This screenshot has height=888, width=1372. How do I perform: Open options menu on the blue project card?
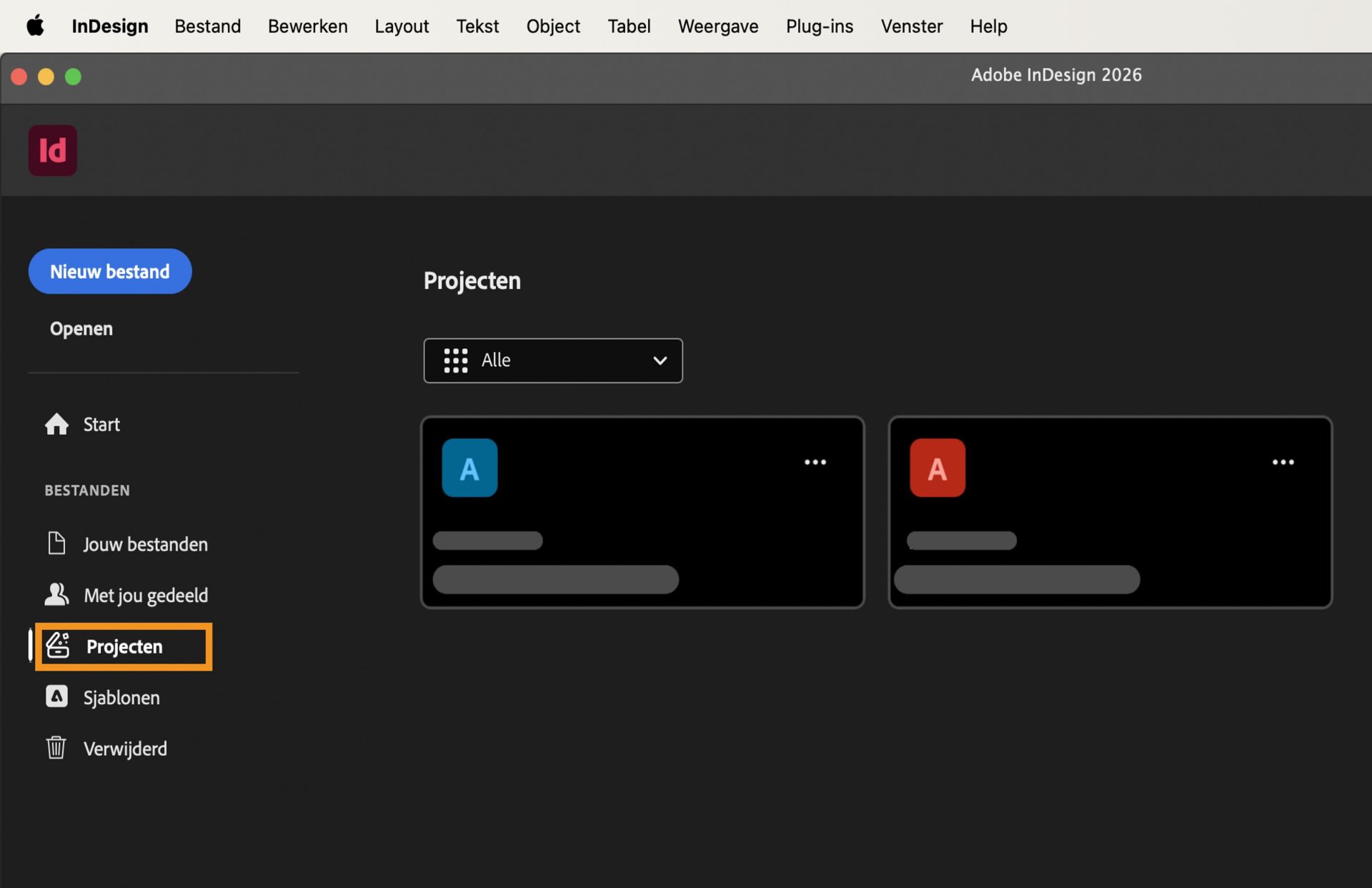[815, 462]
